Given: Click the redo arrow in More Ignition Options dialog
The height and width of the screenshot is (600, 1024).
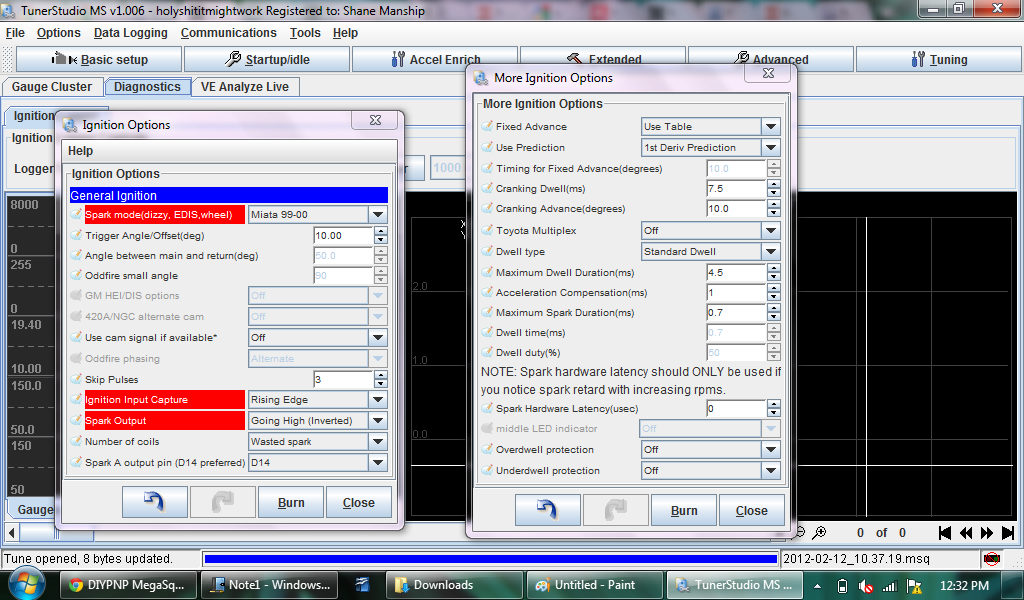Looking at the screenshot, I should [x=615, y=510].
